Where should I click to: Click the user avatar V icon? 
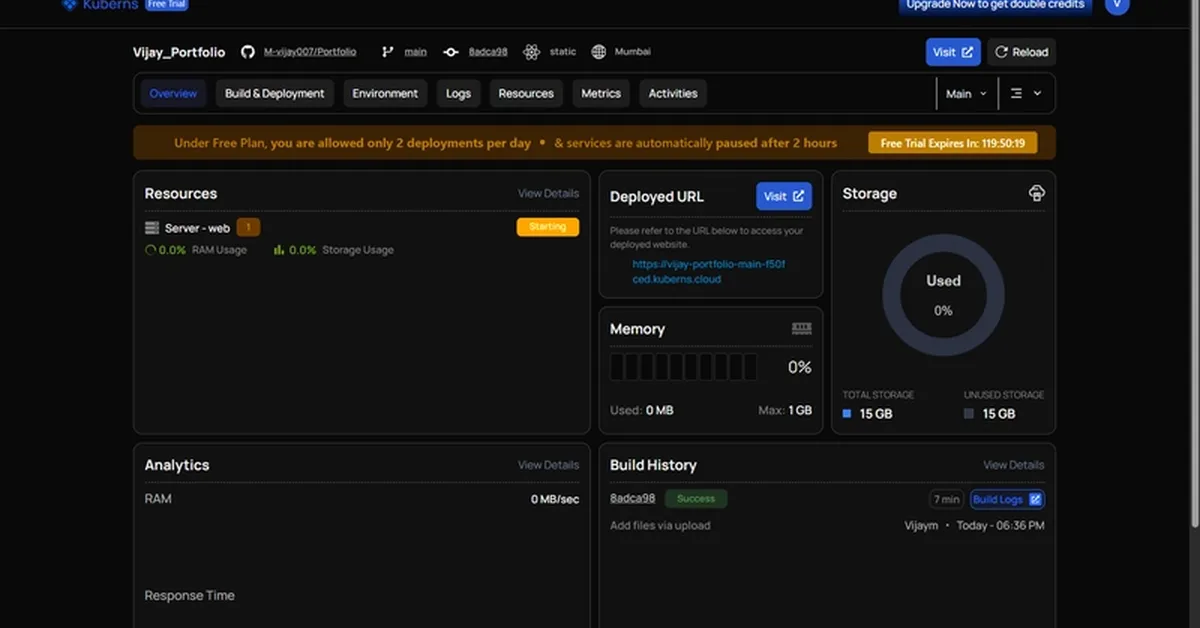1117,5
